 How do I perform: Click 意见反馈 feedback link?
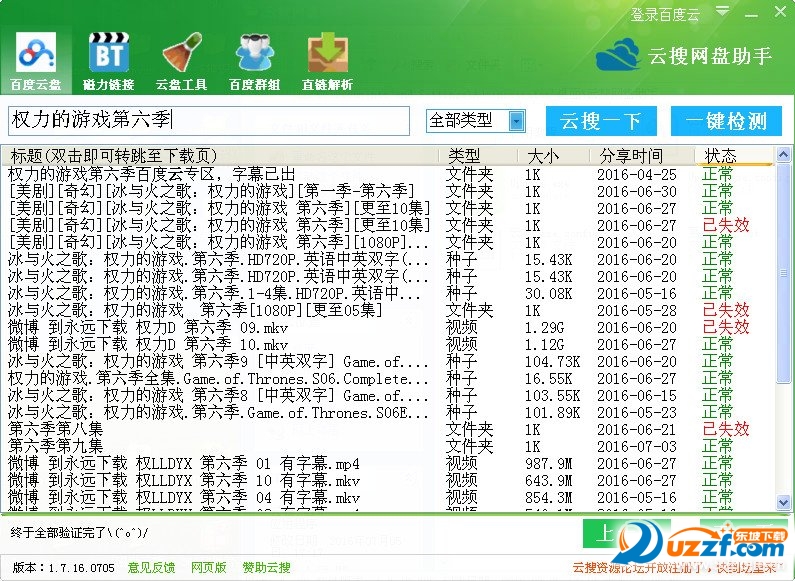tap(151, 568)
